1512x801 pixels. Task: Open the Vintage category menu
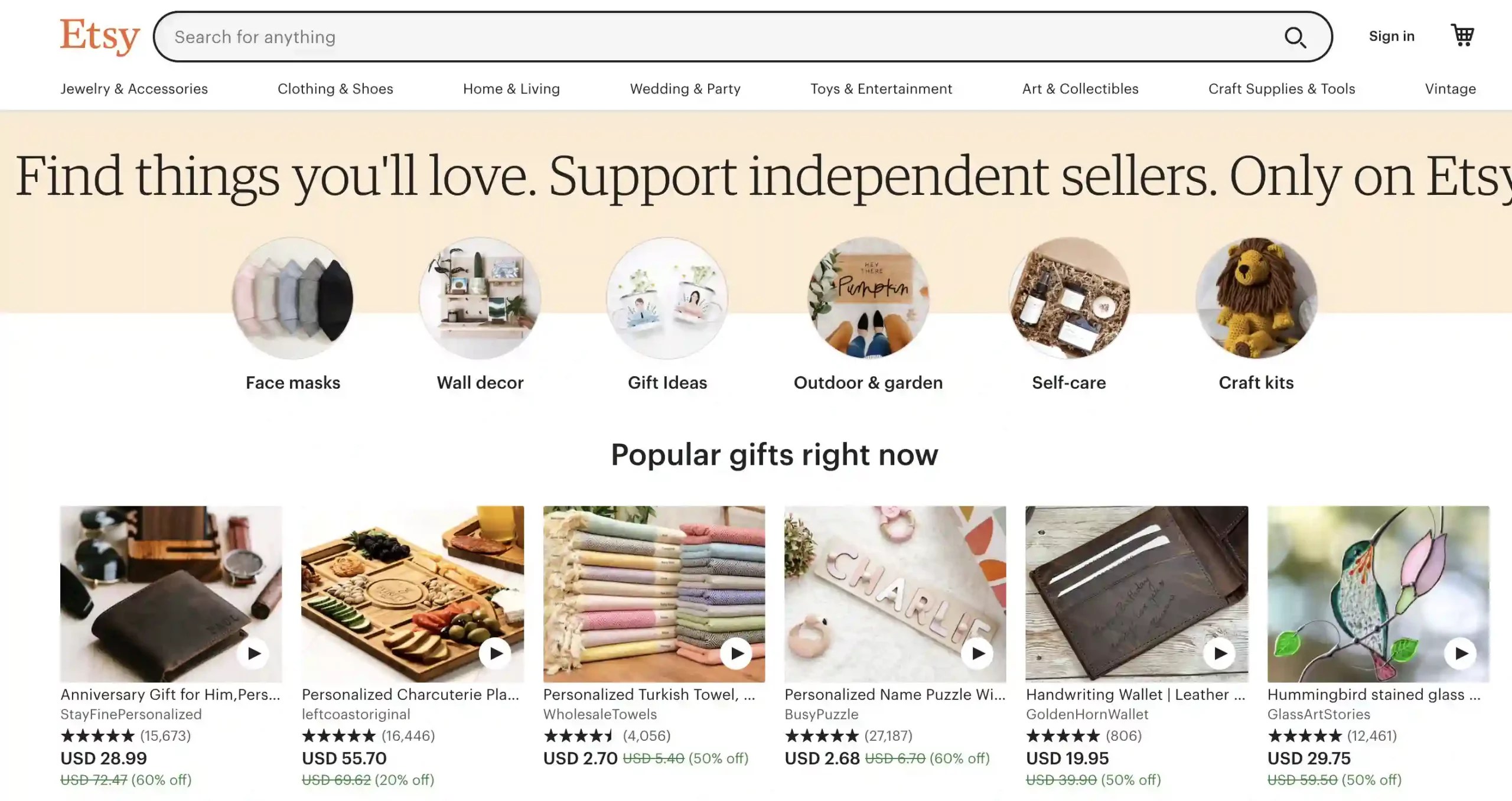[x=1451, y=89]
